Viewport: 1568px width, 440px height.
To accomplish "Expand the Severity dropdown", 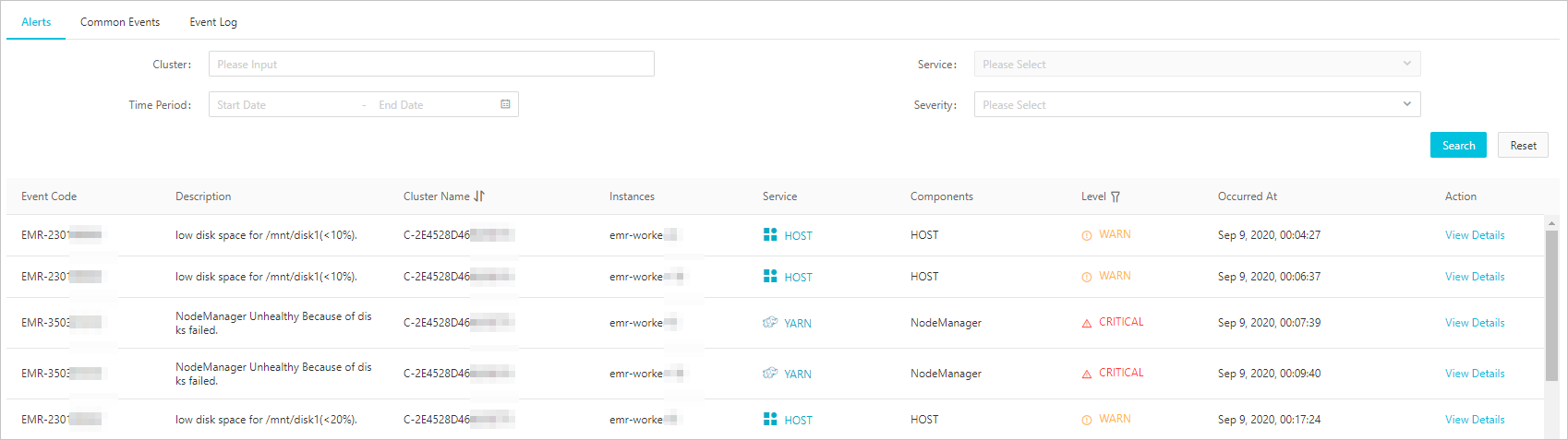I will click(1196, 104).
